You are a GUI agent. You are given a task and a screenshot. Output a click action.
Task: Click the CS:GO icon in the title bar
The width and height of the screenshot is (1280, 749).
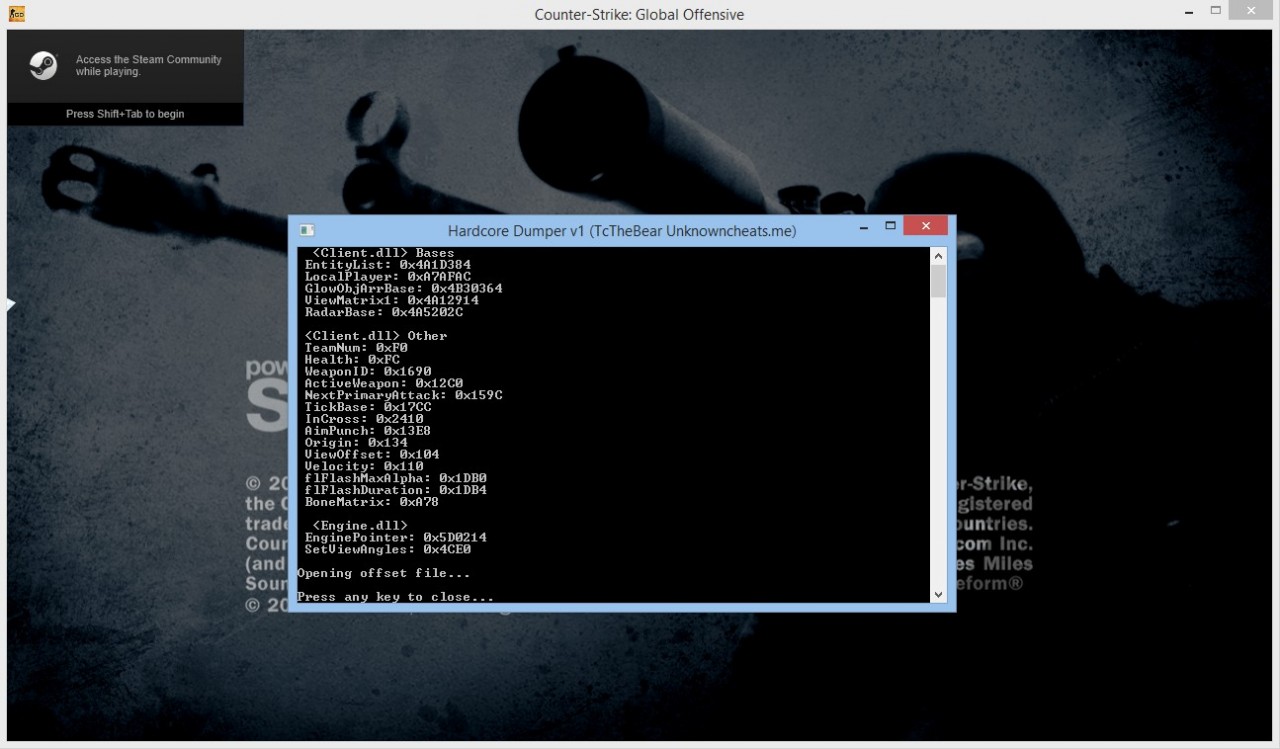(17, 14)
